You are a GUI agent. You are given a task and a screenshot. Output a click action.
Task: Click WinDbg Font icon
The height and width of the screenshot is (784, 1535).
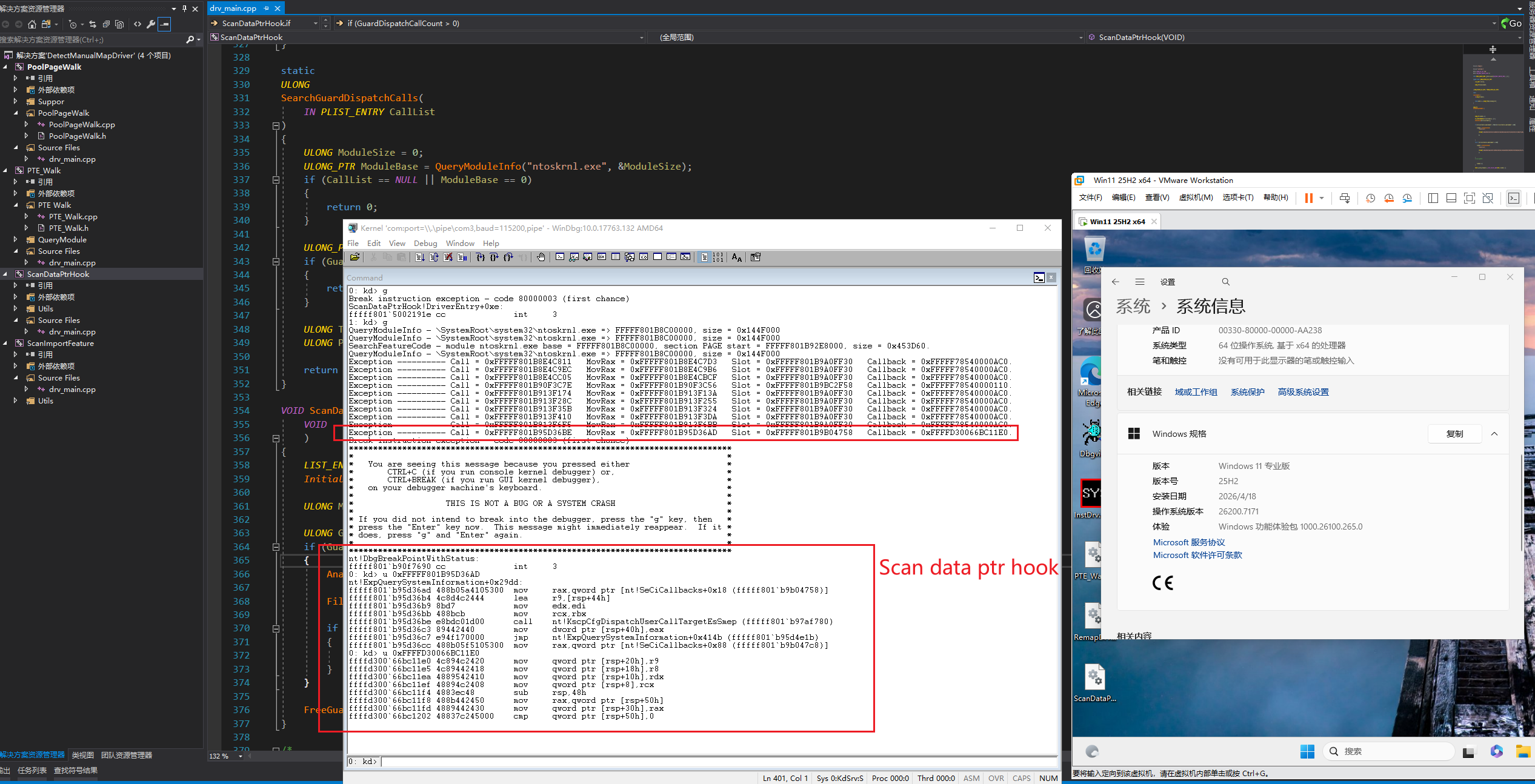(736, 257)
